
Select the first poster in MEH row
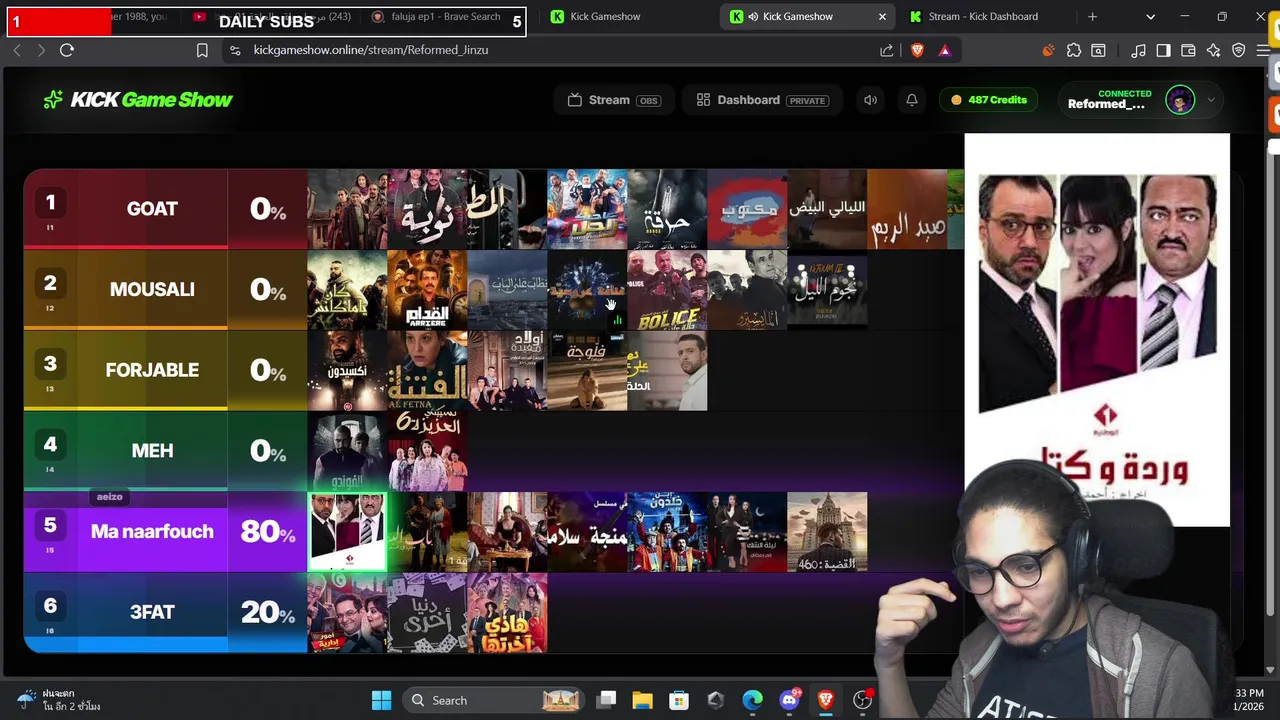(347, 451)
